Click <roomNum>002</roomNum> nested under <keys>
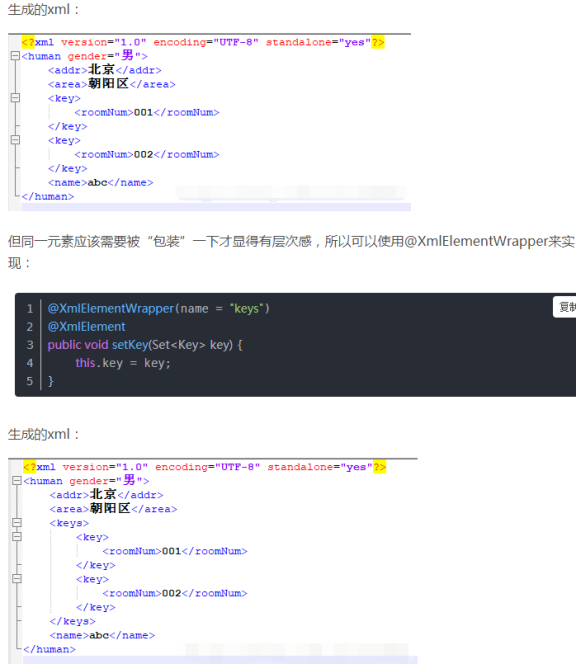 pos(175,593)
